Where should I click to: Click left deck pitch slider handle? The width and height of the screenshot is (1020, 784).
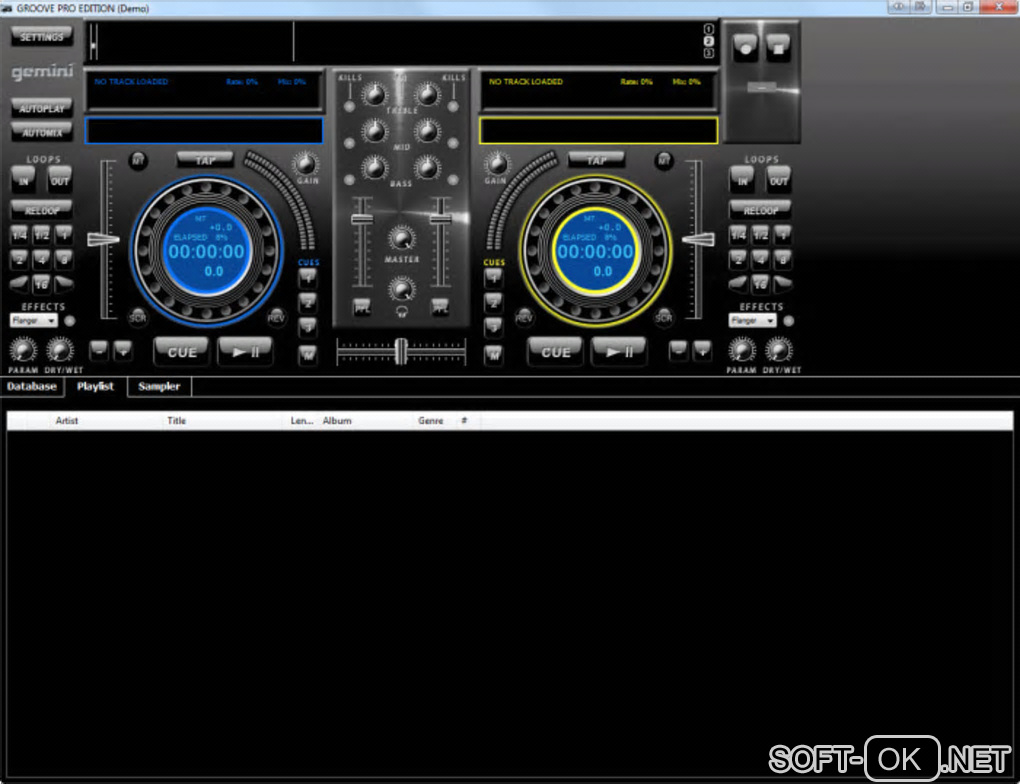tap(103, 239)
